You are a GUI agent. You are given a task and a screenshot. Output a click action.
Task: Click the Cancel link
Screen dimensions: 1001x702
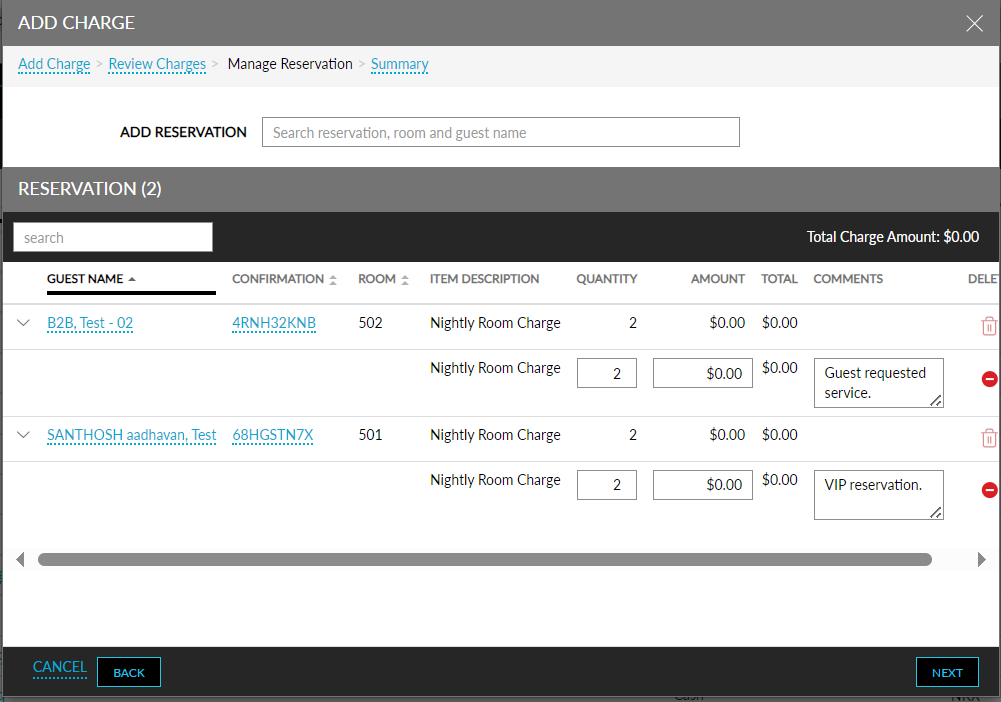pyautogui.click(x=60, y=668)
